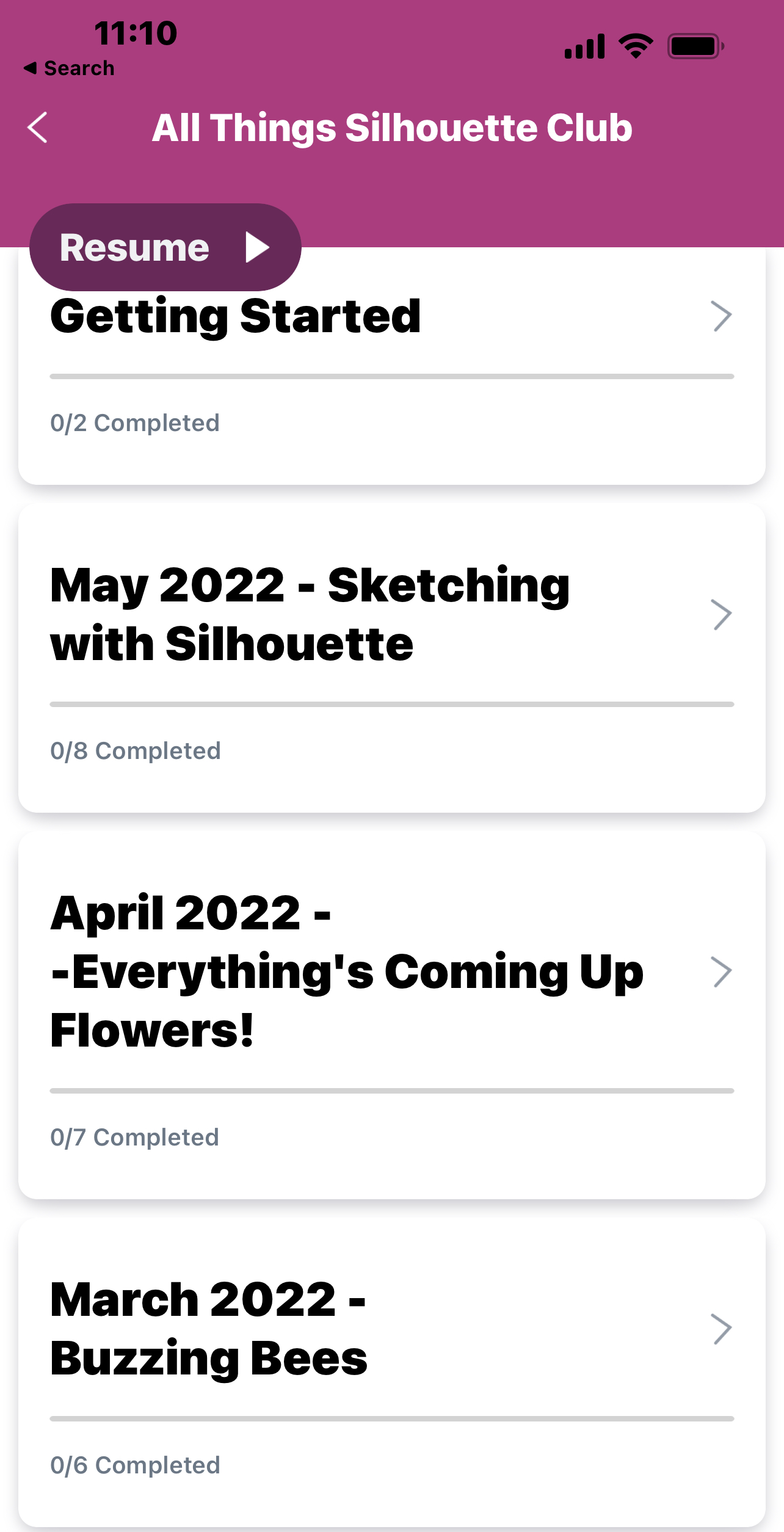Click the Getting Started progress bar
This screenshot has height=1532, width=784.
click(x=392, y=377)
